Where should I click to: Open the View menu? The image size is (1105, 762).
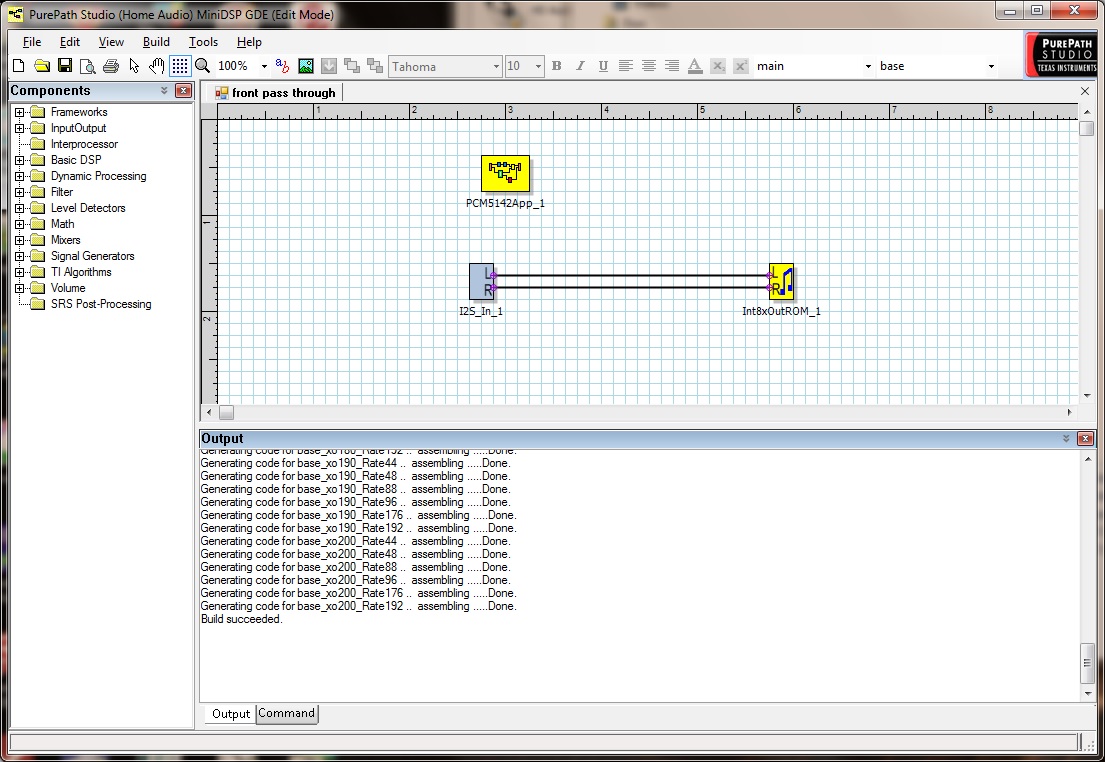[x=111, y=42]
